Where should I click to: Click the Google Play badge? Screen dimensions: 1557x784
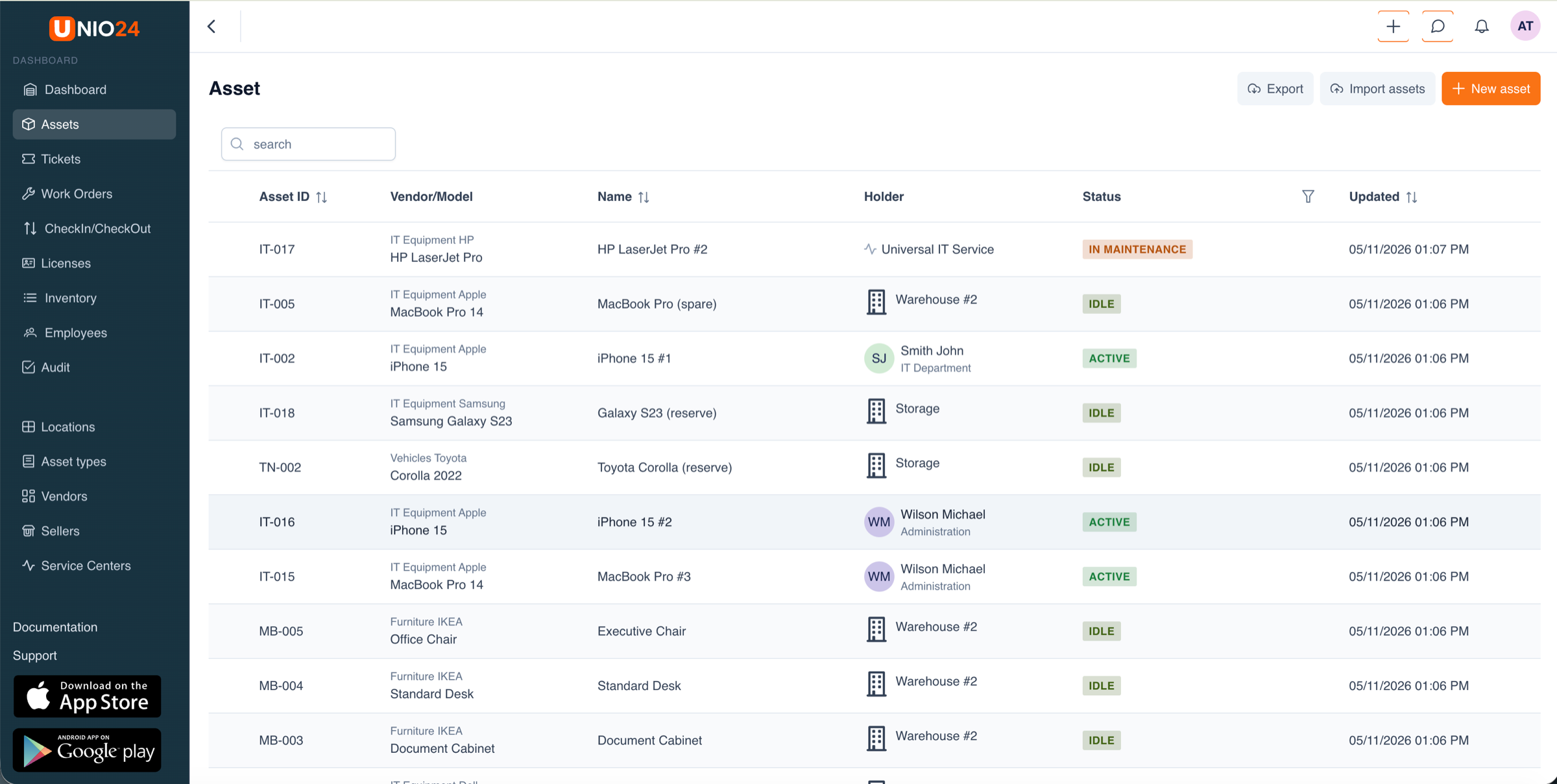pyautogui.click(x=87, y=750)
